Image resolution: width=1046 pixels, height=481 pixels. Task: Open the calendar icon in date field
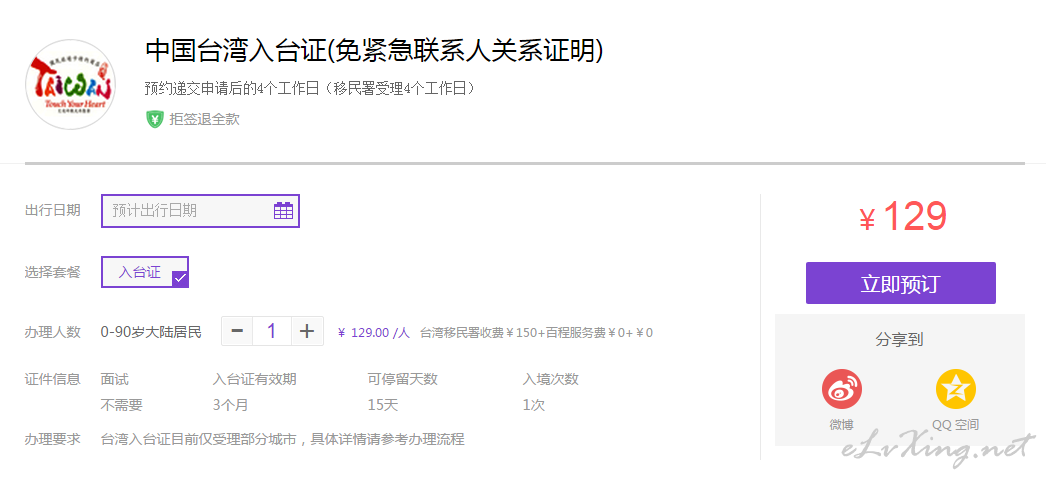[284, 211]
